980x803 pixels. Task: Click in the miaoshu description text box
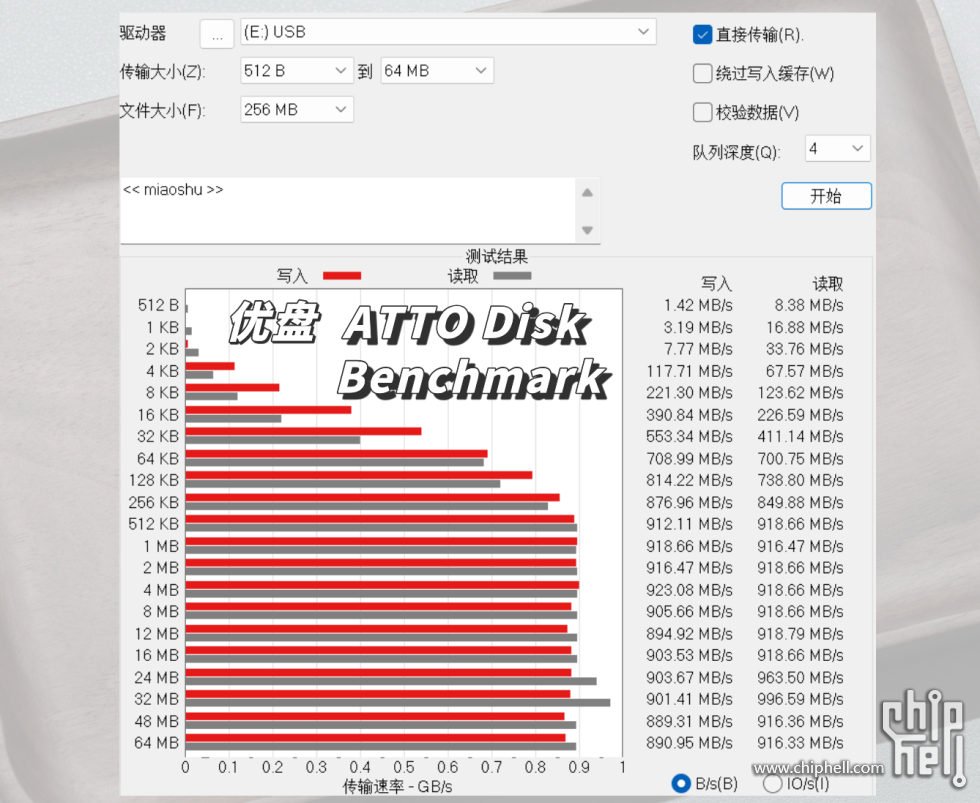click(347, 211)
